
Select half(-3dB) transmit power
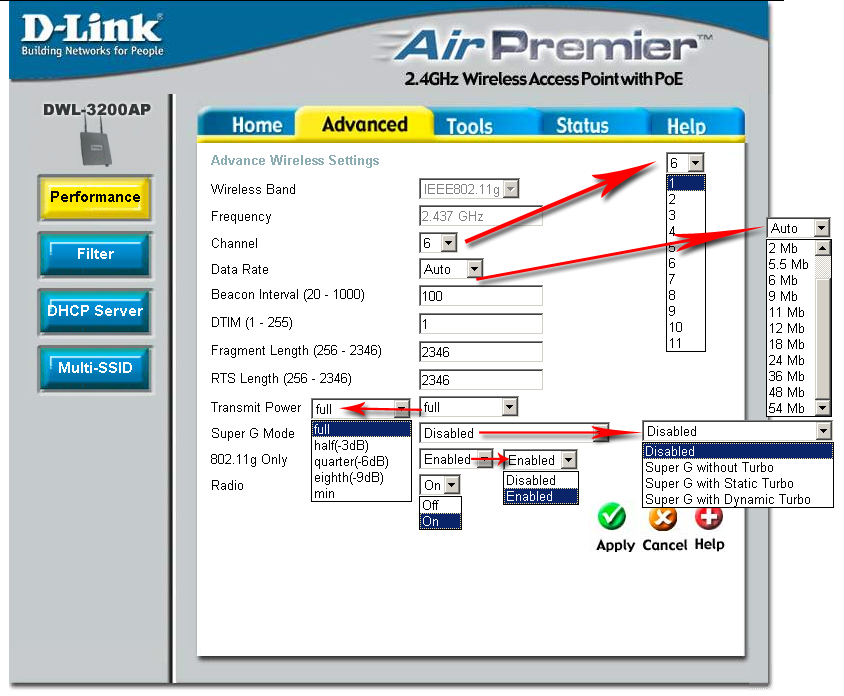361,445
